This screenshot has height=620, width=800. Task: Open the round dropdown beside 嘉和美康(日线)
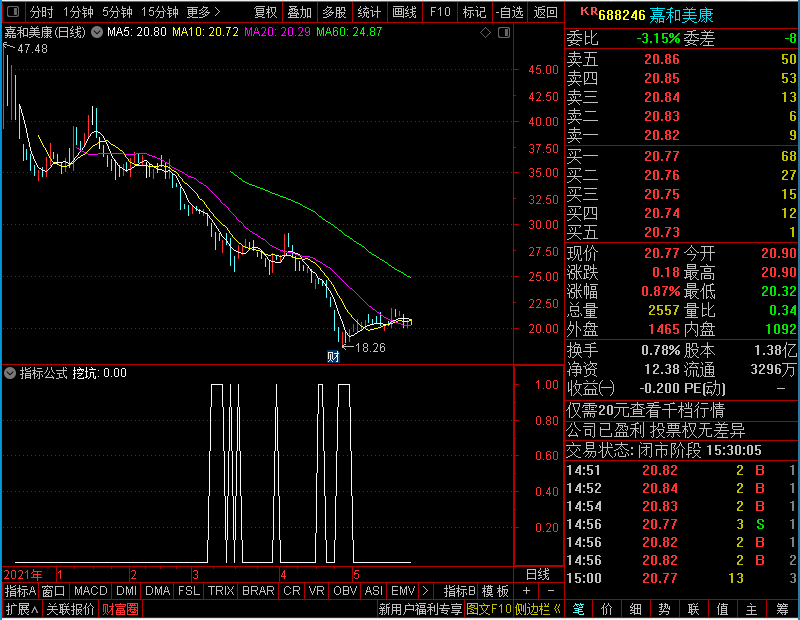pos(97,32)
